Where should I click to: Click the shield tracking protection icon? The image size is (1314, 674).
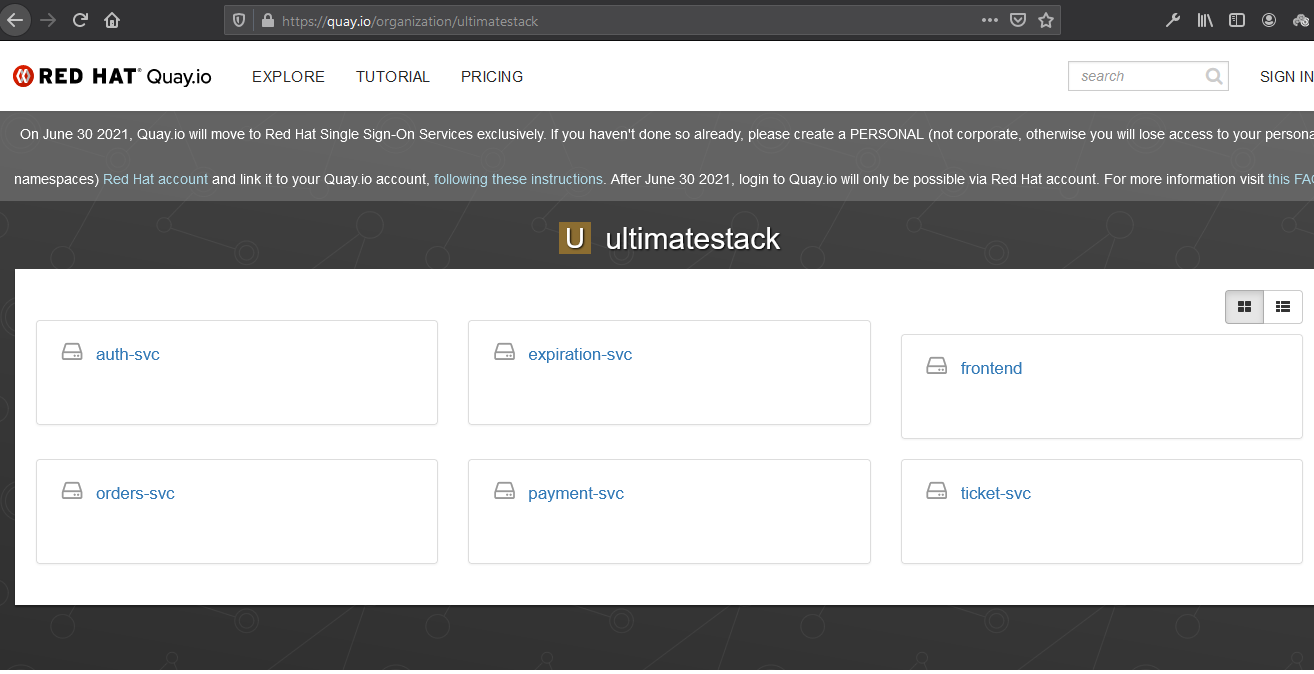click(239, 20)
